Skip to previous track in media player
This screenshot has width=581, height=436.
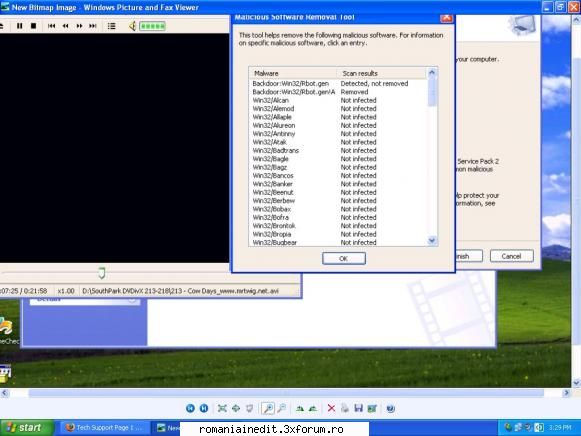tap(52, 26)
